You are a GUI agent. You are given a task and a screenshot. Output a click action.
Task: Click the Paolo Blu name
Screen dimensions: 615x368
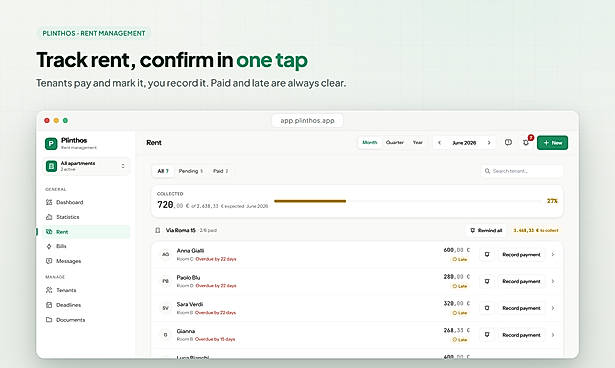click(x=188, y=277)
